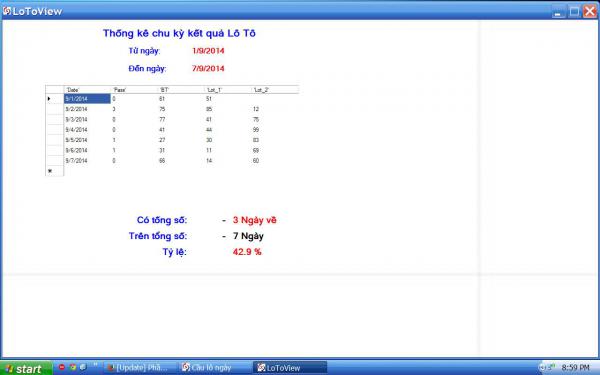Click the system tray expand arrow icon

543,368
